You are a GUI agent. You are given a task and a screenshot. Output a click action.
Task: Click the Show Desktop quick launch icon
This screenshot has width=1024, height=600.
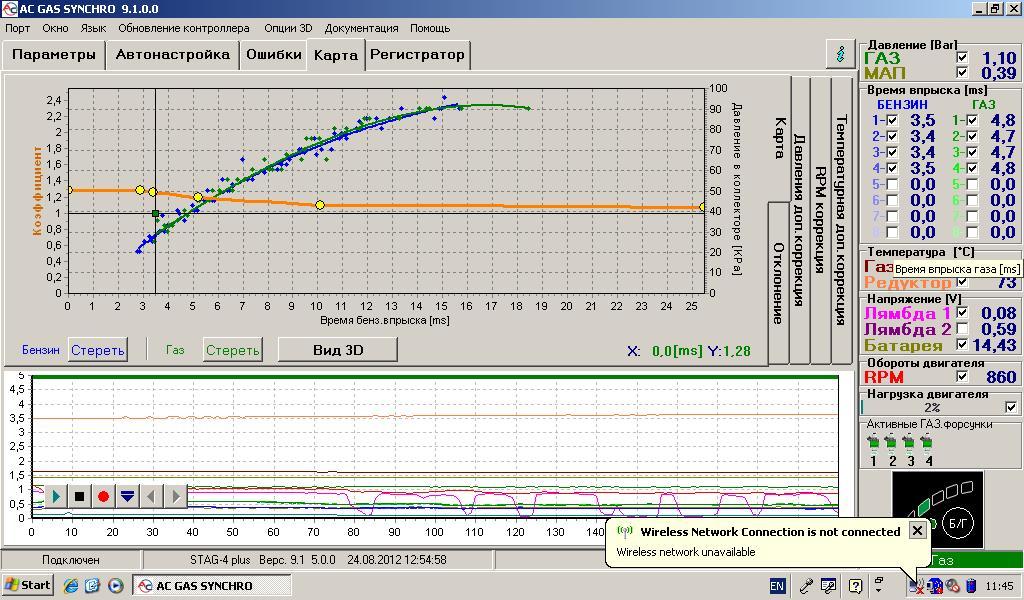point(93,586)
